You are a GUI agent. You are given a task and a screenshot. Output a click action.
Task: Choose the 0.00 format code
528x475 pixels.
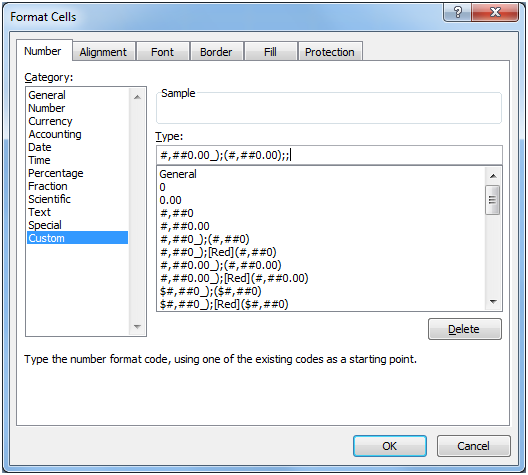[x=170, y=200]
